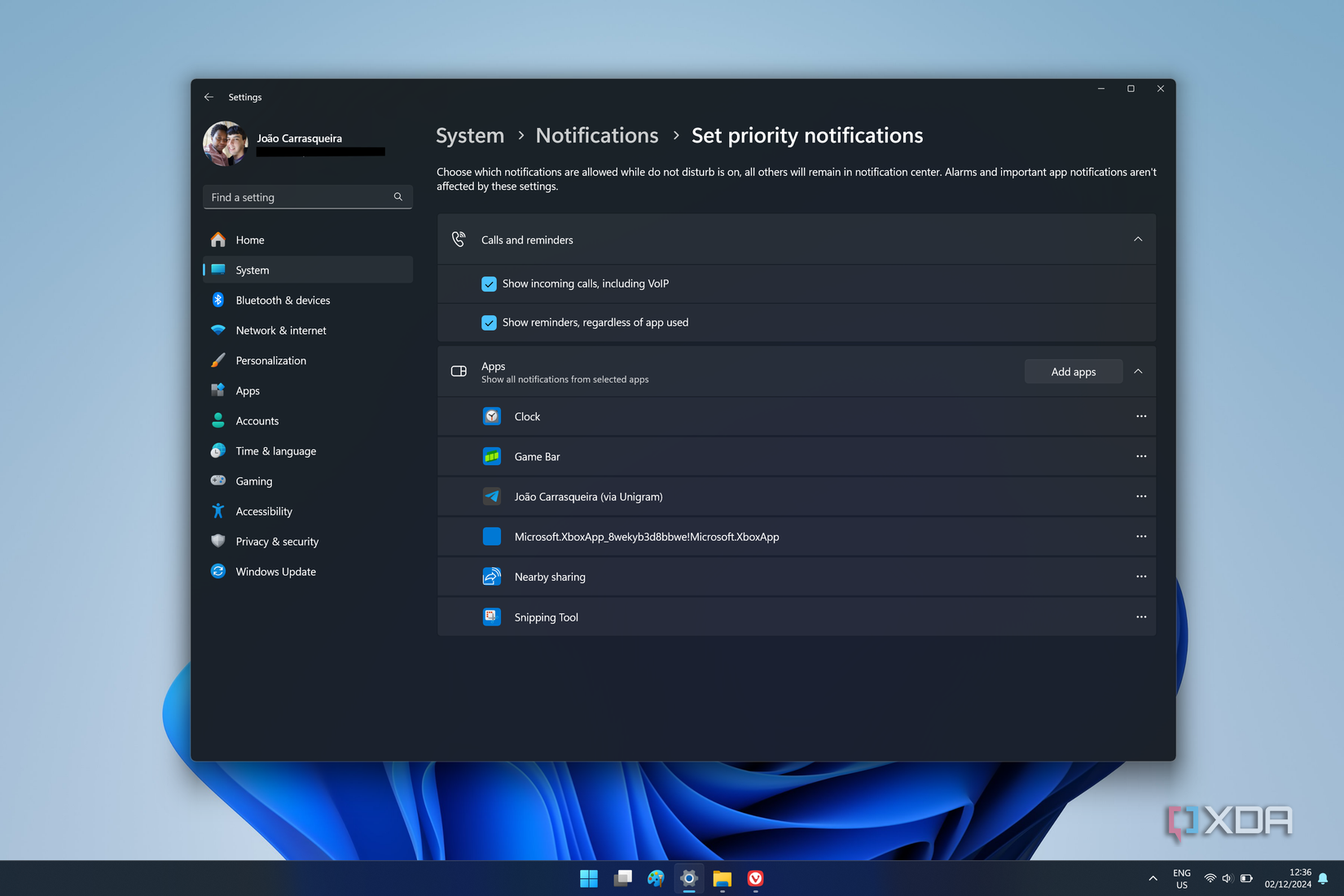
Task: Disable Show reminders, regardless of app used
Action: pyautogui.click(x=489, y=322)
